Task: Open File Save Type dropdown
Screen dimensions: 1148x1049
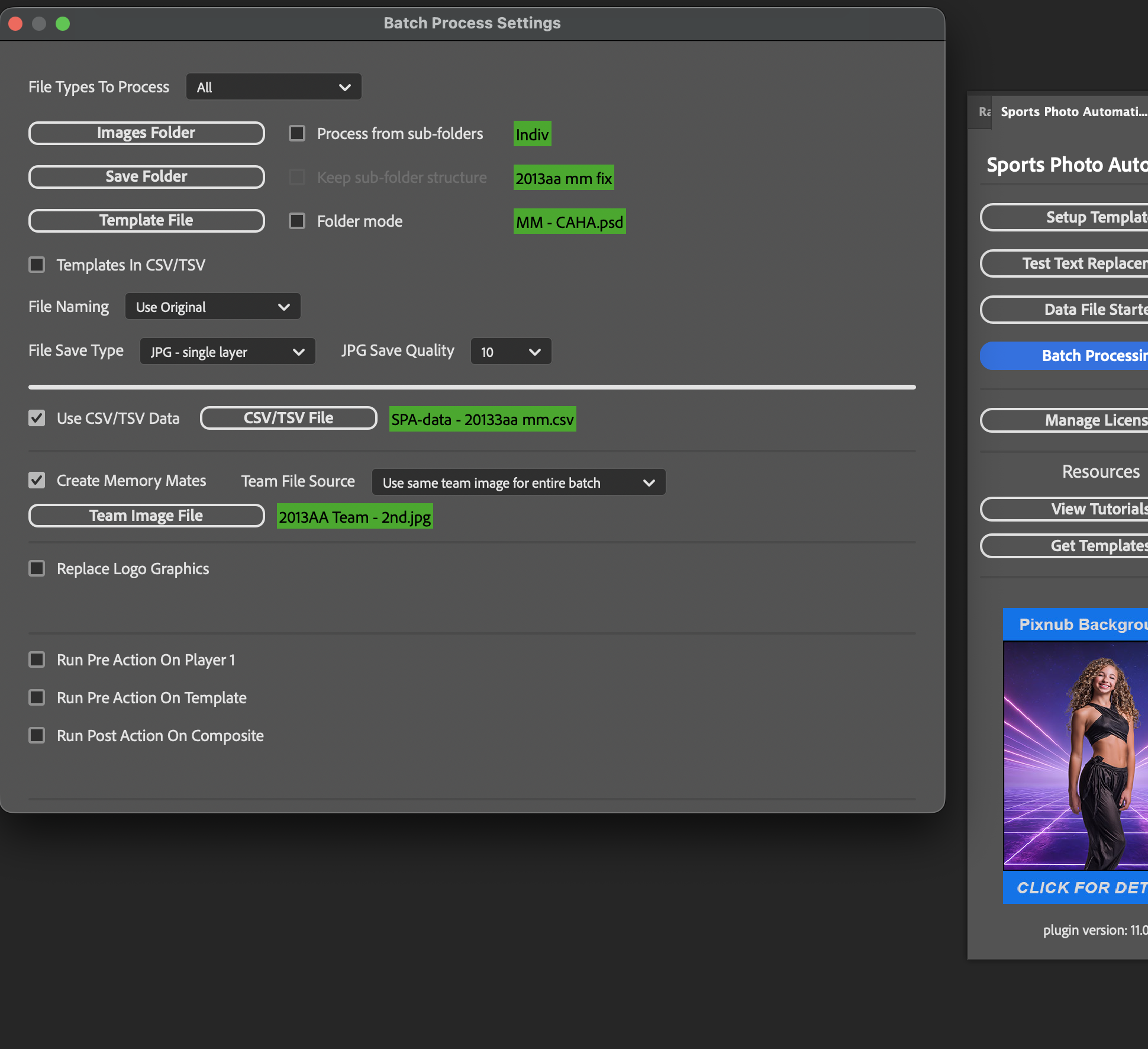Action: click(227, 352)
